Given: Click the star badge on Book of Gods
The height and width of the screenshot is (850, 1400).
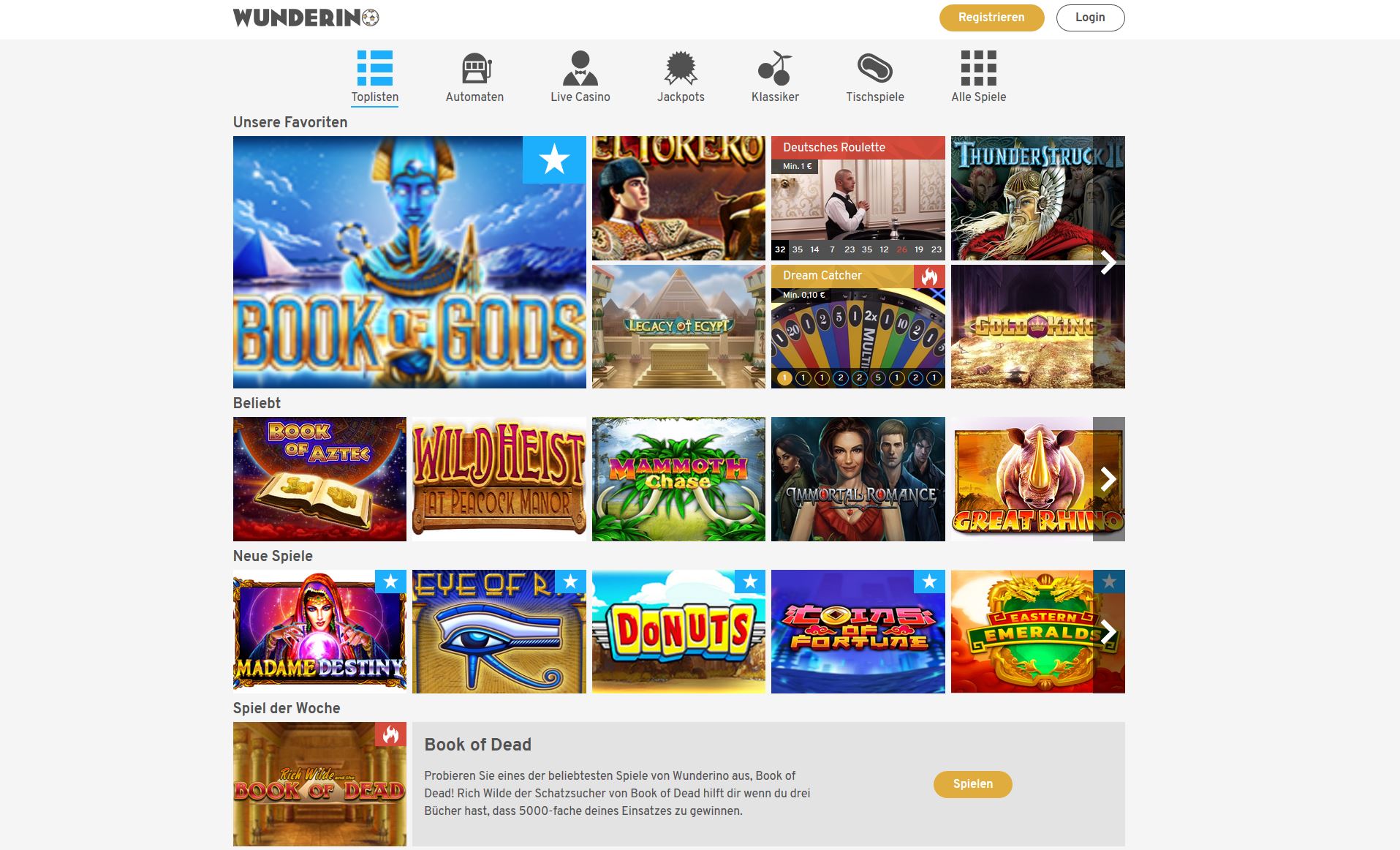Looking at the screenshot, I should (554, 159).
